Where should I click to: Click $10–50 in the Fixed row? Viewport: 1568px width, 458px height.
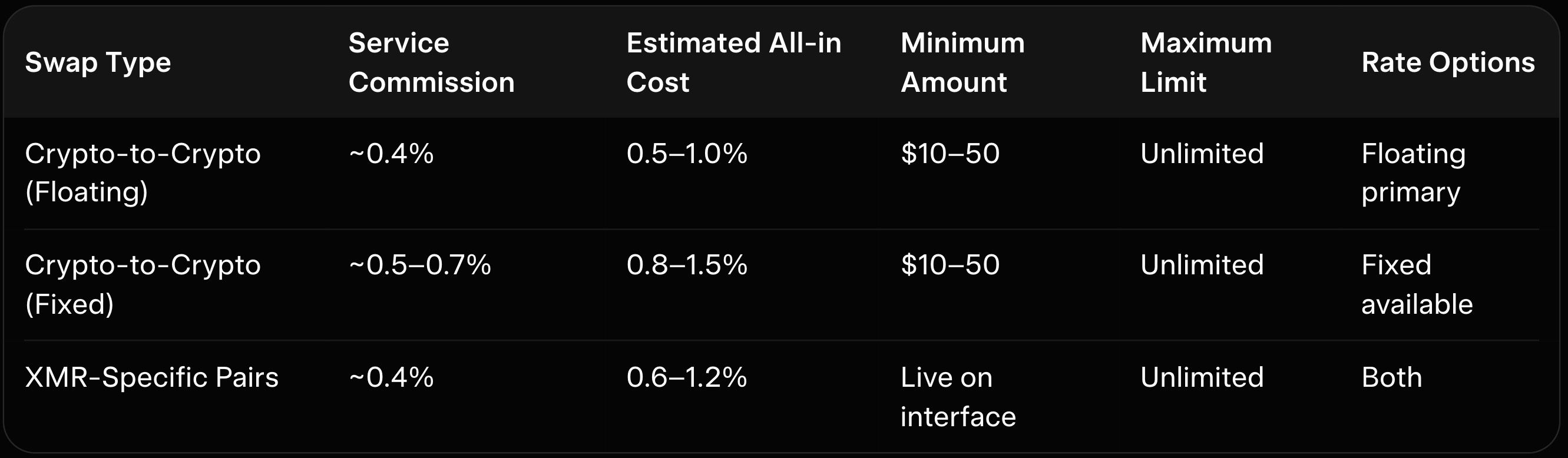tap(950, 265)
